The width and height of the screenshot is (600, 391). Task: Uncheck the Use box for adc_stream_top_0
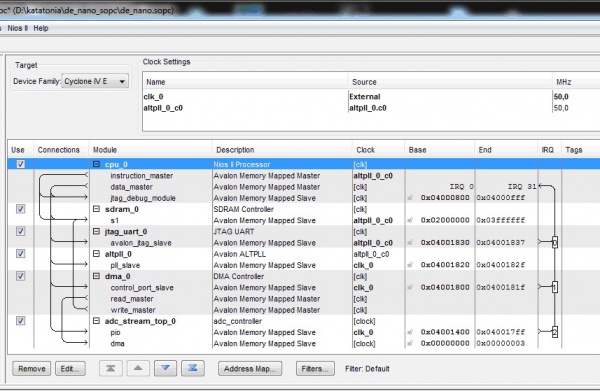pos(21,321)
